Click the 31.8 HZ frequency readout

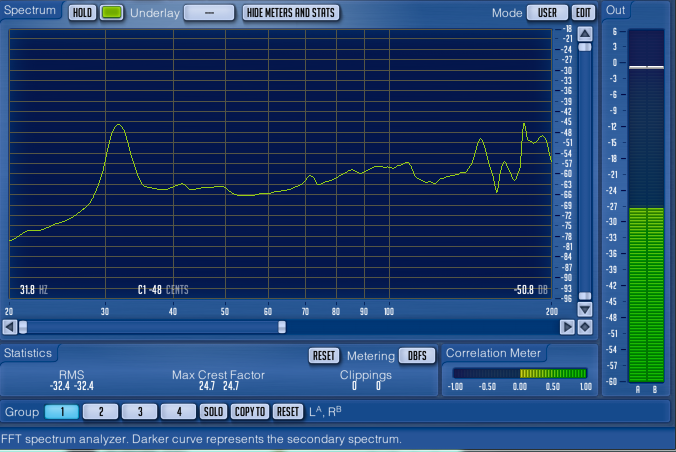click(x=34, y=290)
